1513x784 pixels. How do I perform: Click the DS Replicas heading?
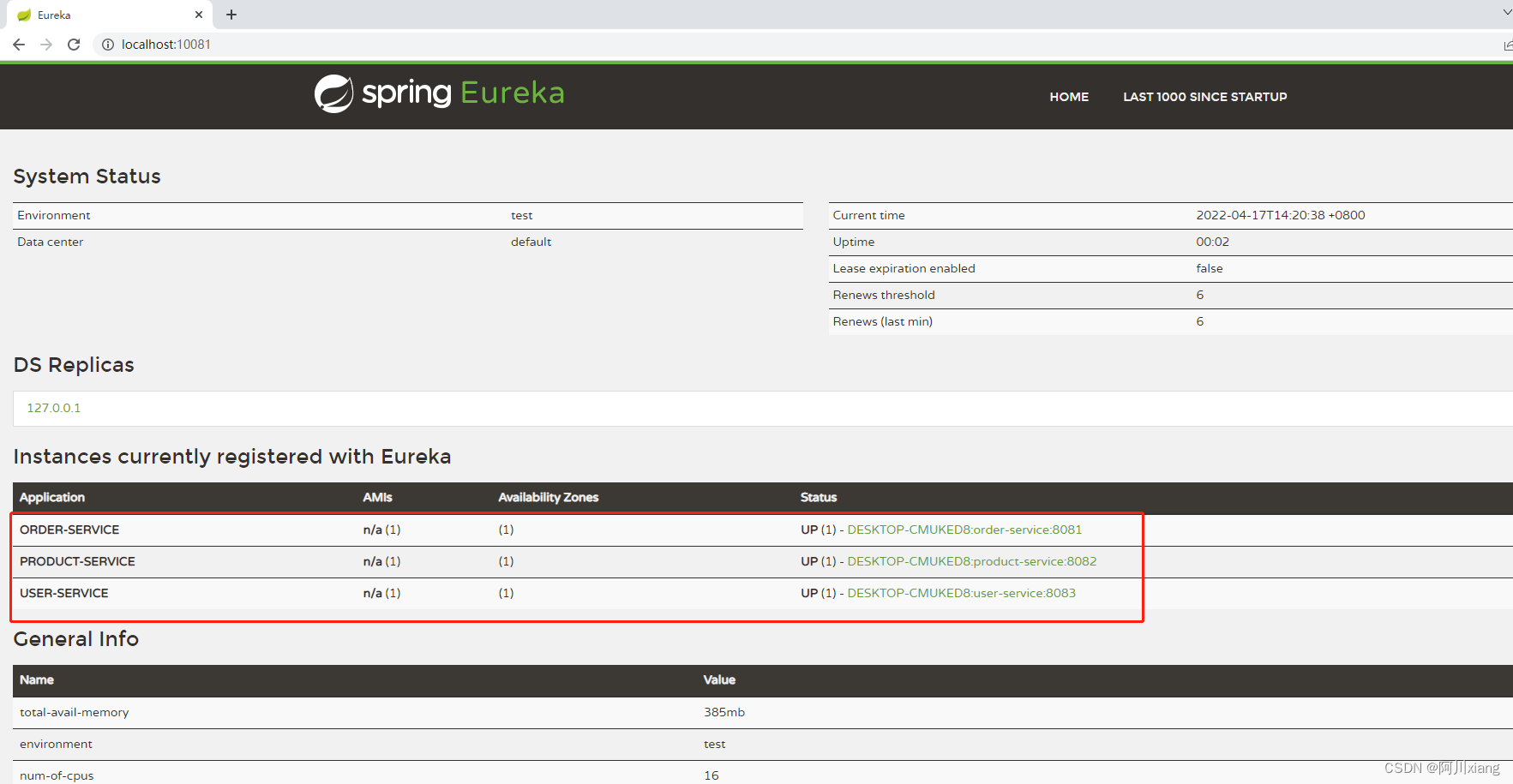click(x=74, y=365)
